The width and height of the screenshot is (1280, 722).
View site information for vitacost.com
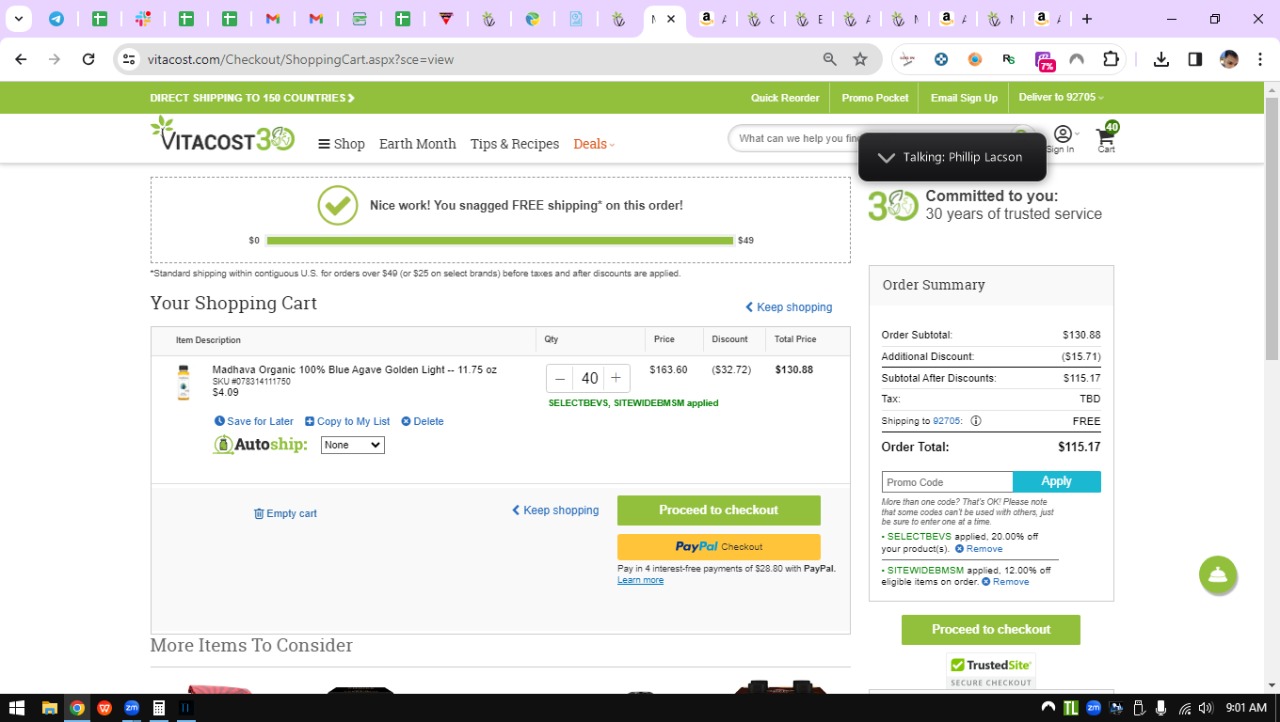coord(128,59)
